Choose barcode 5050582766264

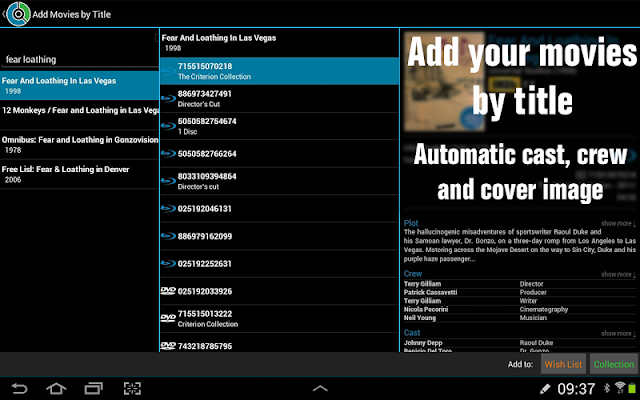click(x=280, y=153)
